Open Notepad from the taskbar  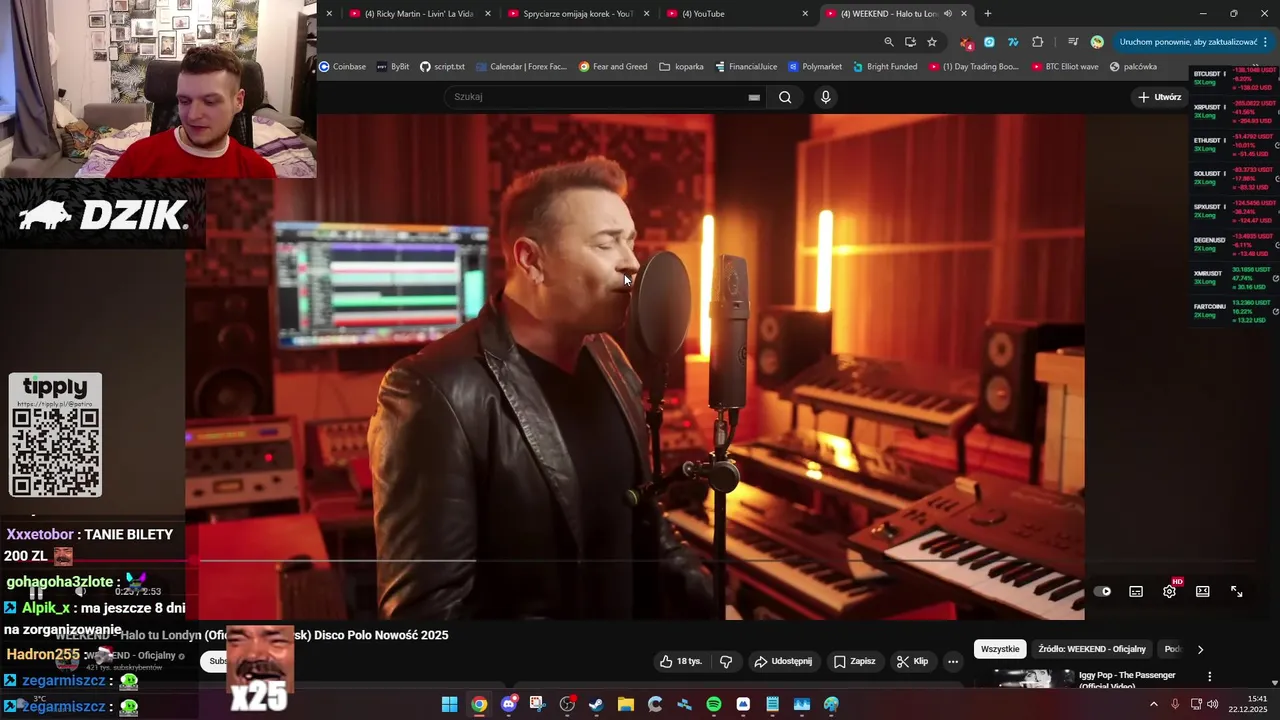pyautogui.click(x=772, y=704)
